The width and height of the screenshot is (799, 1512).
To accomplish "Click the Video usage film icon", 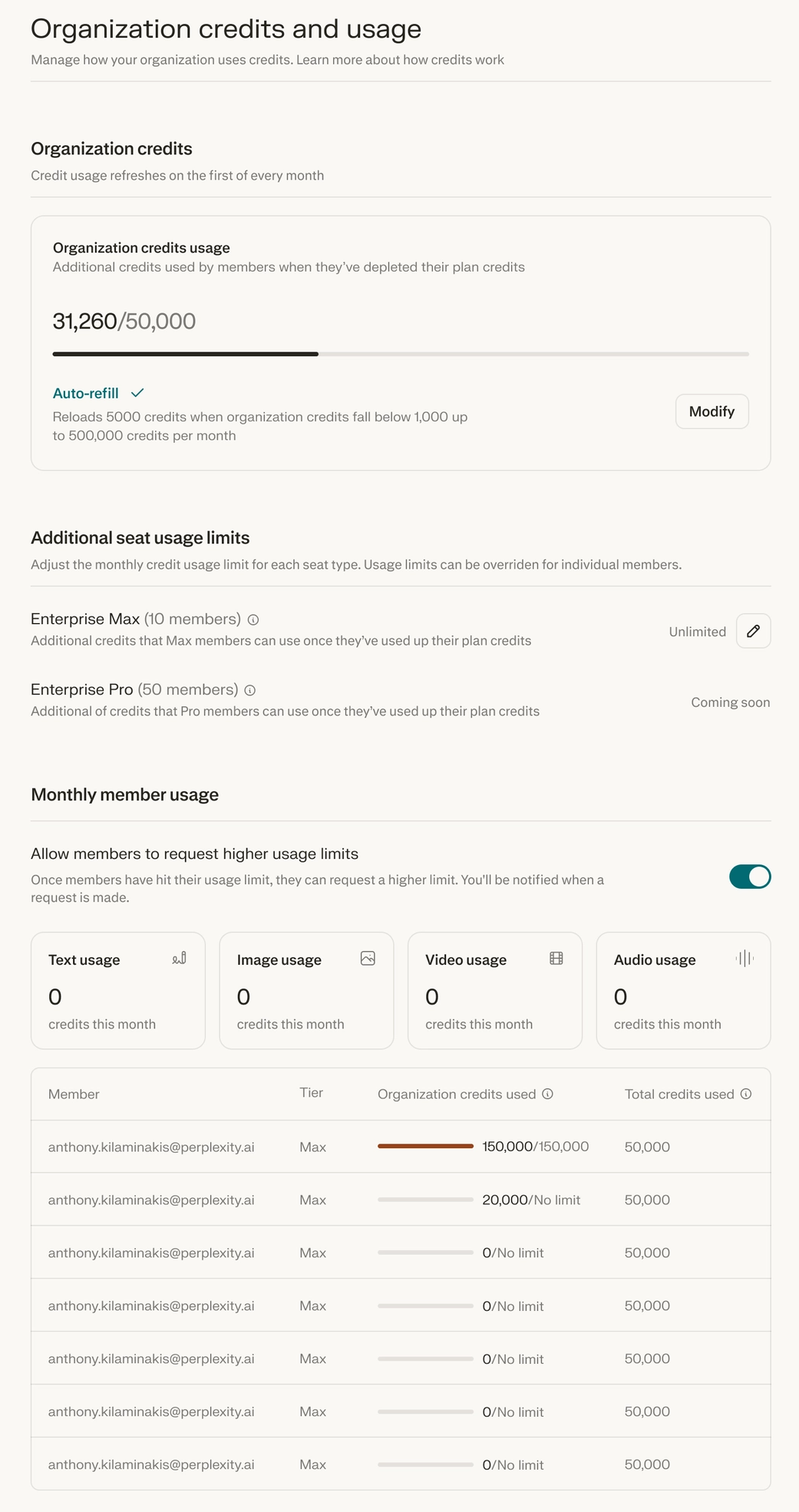I will (556, 958).
